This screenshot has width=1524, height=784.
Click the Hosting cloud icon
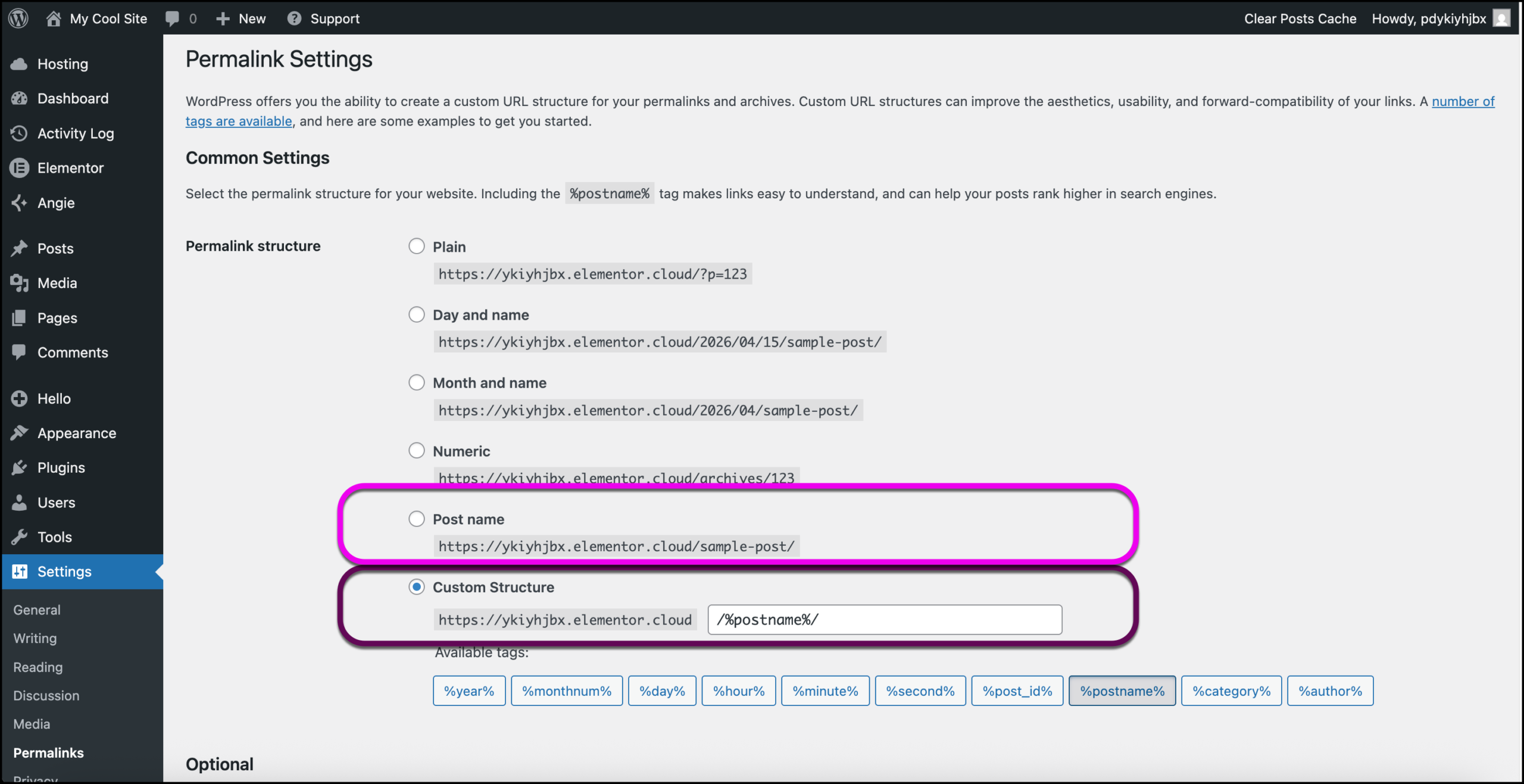19,64
